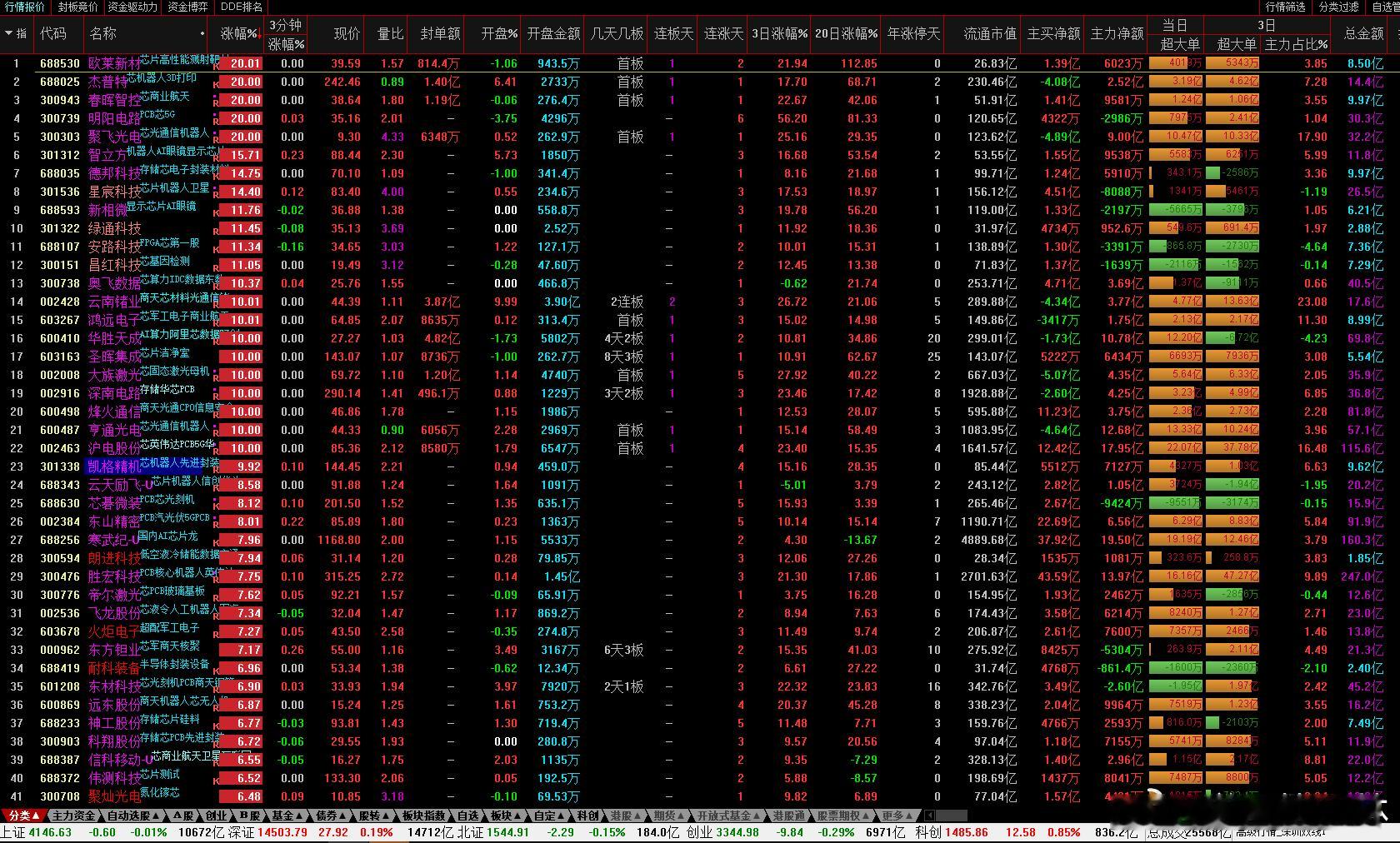The image size is (1400, 843).
Task: Open the dropdown arrow beside 指 header
Action: [x=9, y=33]
